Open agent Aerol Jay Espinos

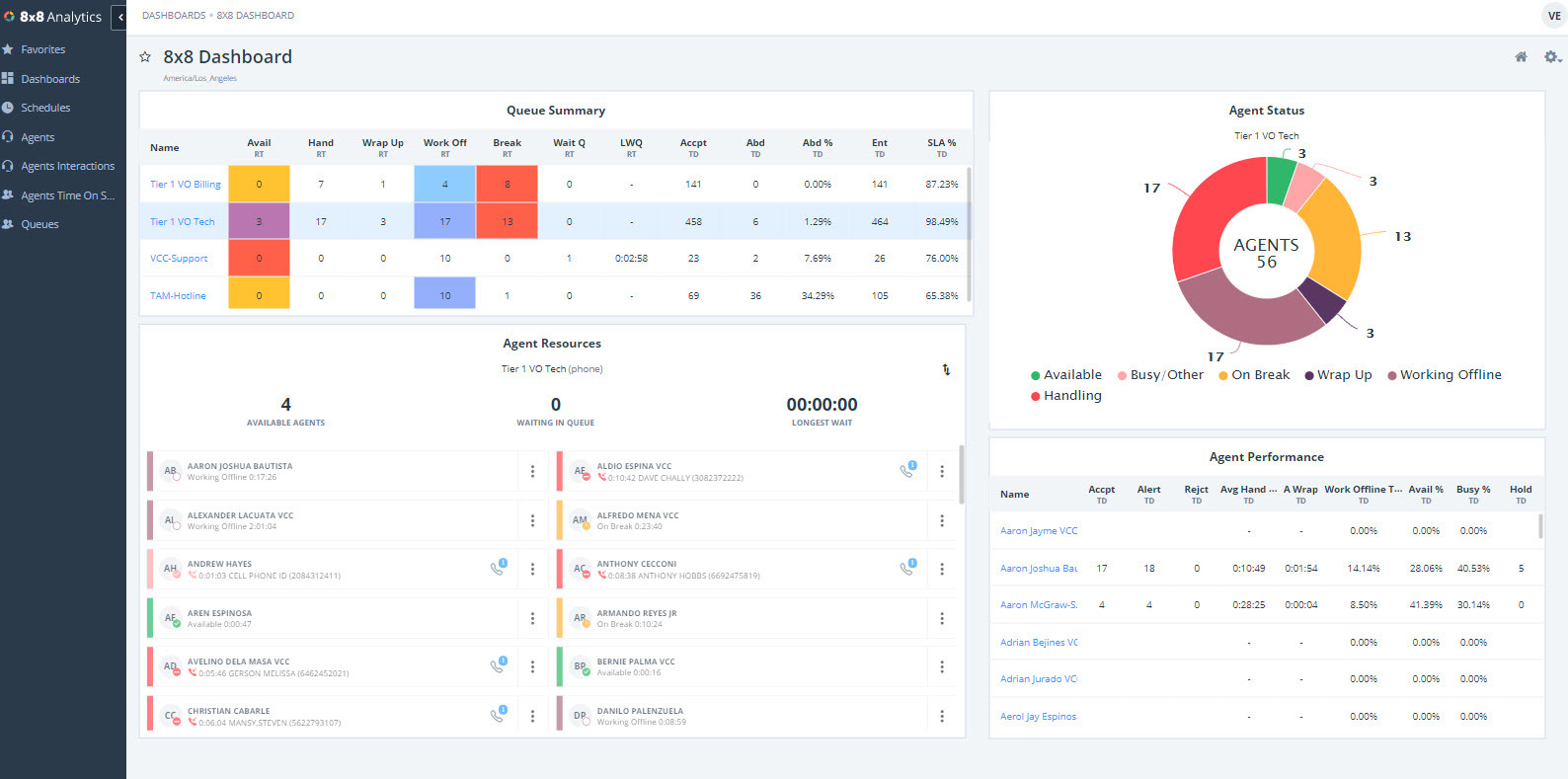tap(1039, 717)
